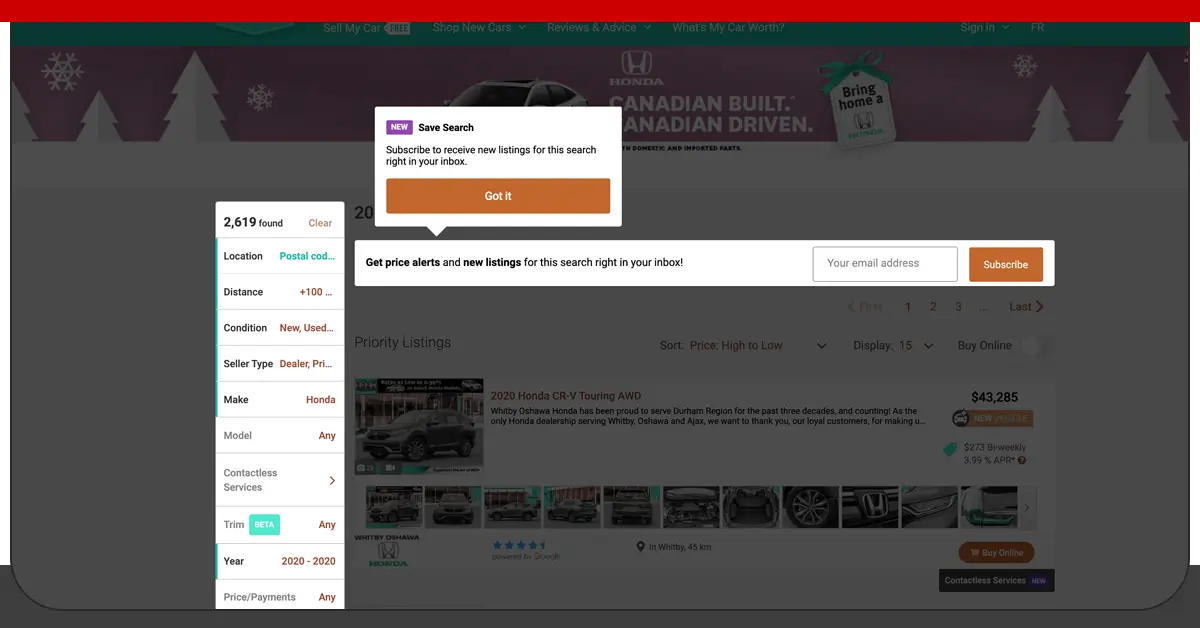
Task: Open the main CR-V listing photo
Action: (419, 427)
